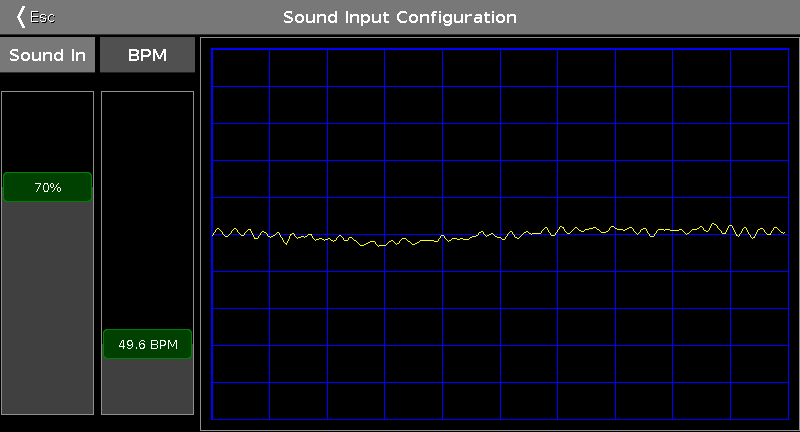Grab the 49.6 BPM fader handle
800x432 pixels.
pos(147,345)
